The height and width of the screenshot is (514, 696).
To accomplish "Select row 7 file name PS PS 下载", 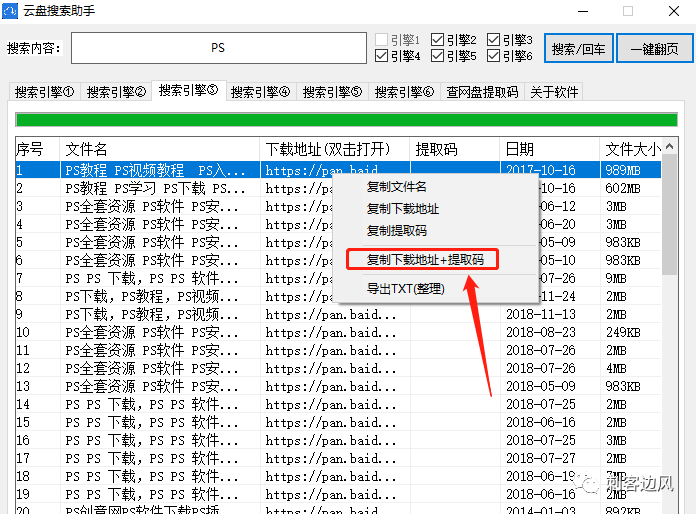I will [151, 278].
